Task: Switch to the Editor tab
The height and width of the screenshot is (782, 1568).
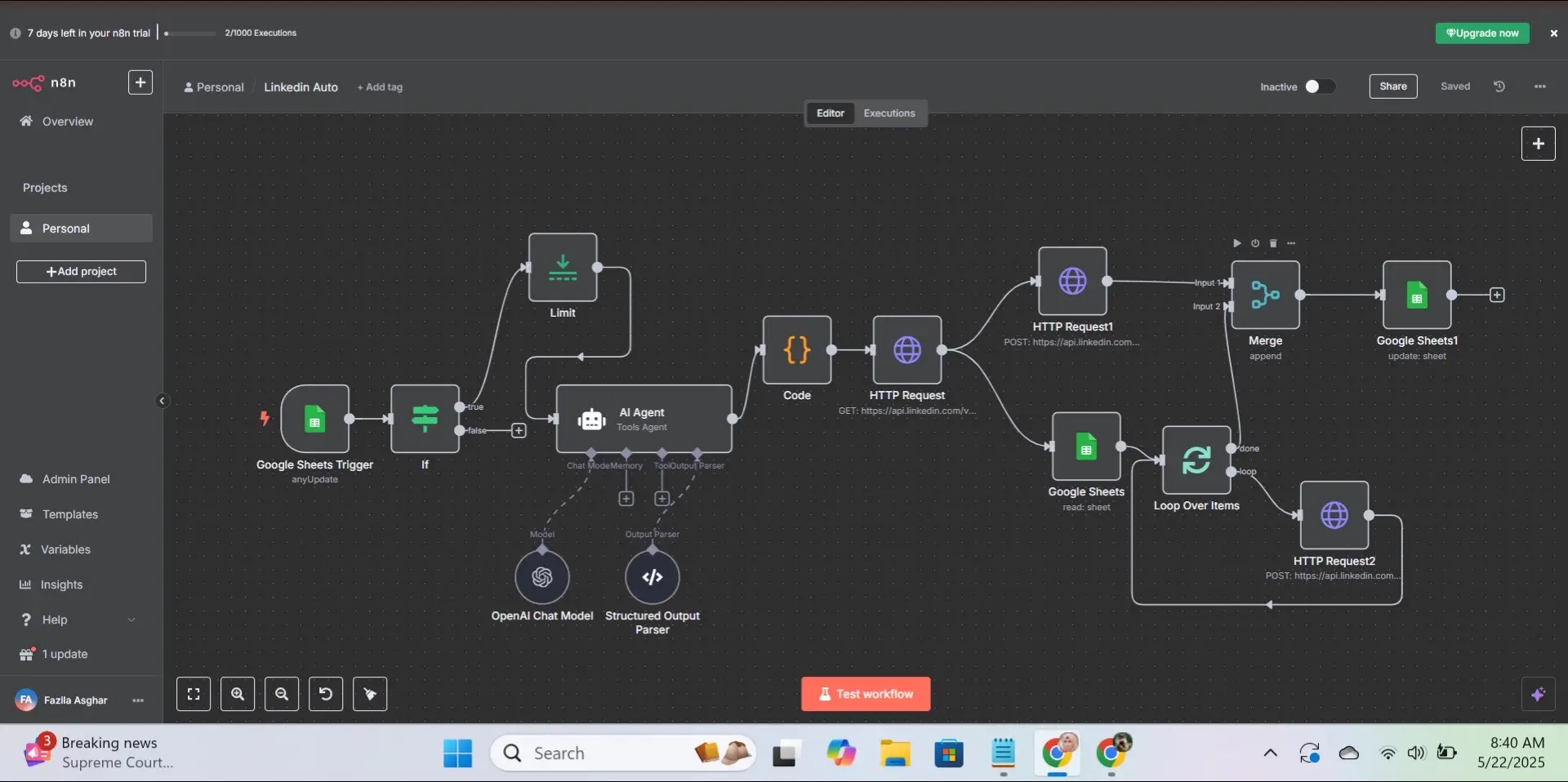Action: click(x=831, y=113)
